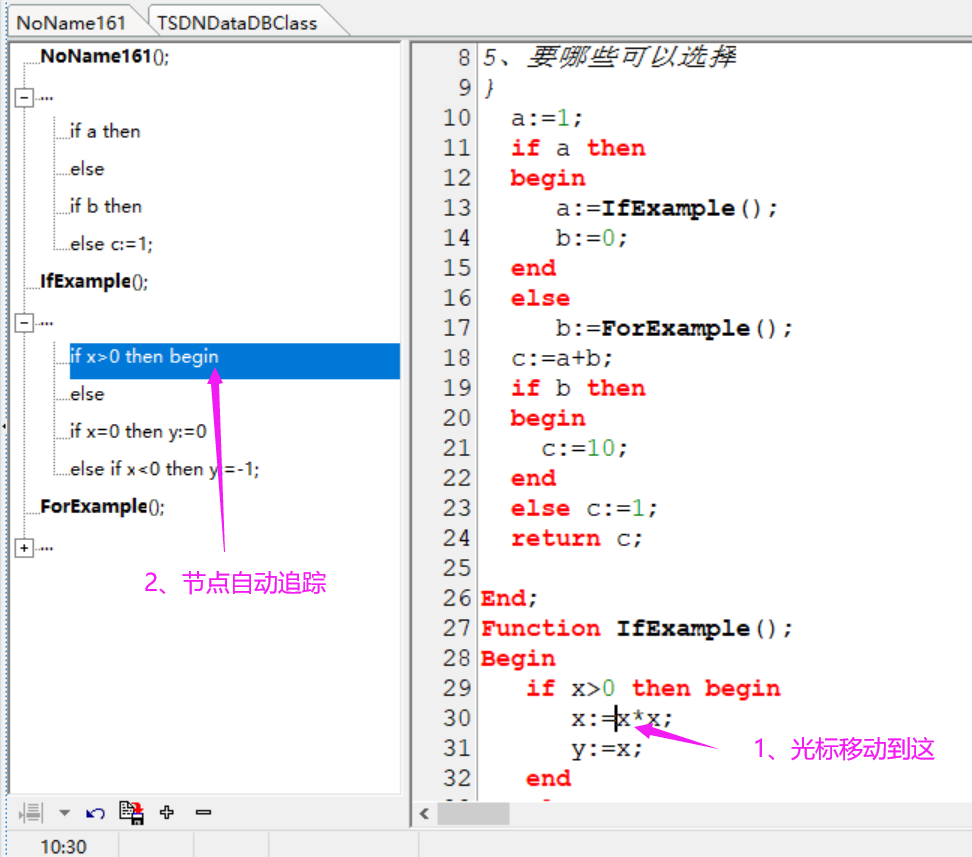Screen dimensions: 972x857
Task: Click the indent/sync lines icon in tree toolbar
Action: pyautogui.click(x=30, y=812)
